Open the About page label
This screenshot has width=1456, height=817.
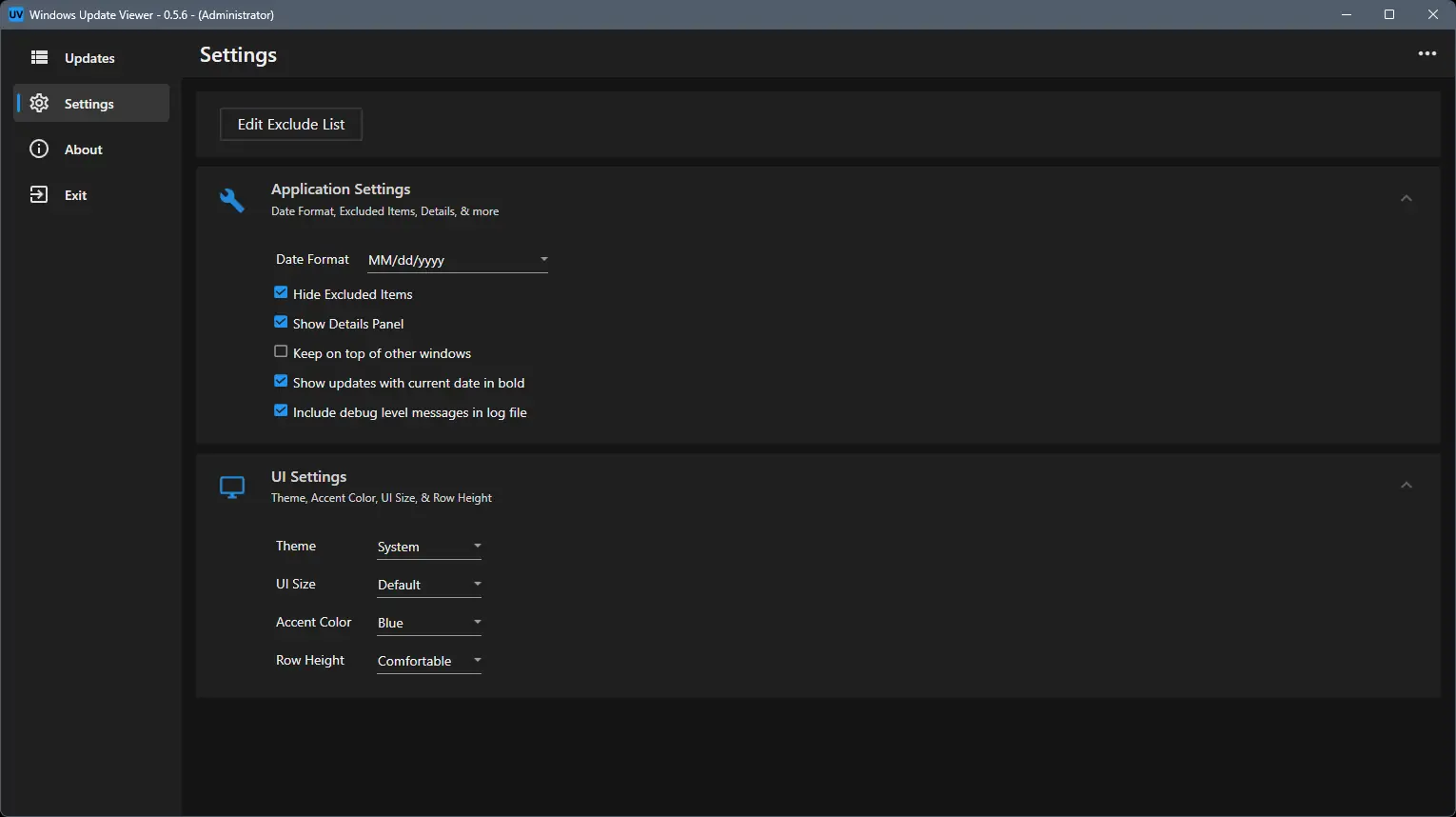coord(84,149)
